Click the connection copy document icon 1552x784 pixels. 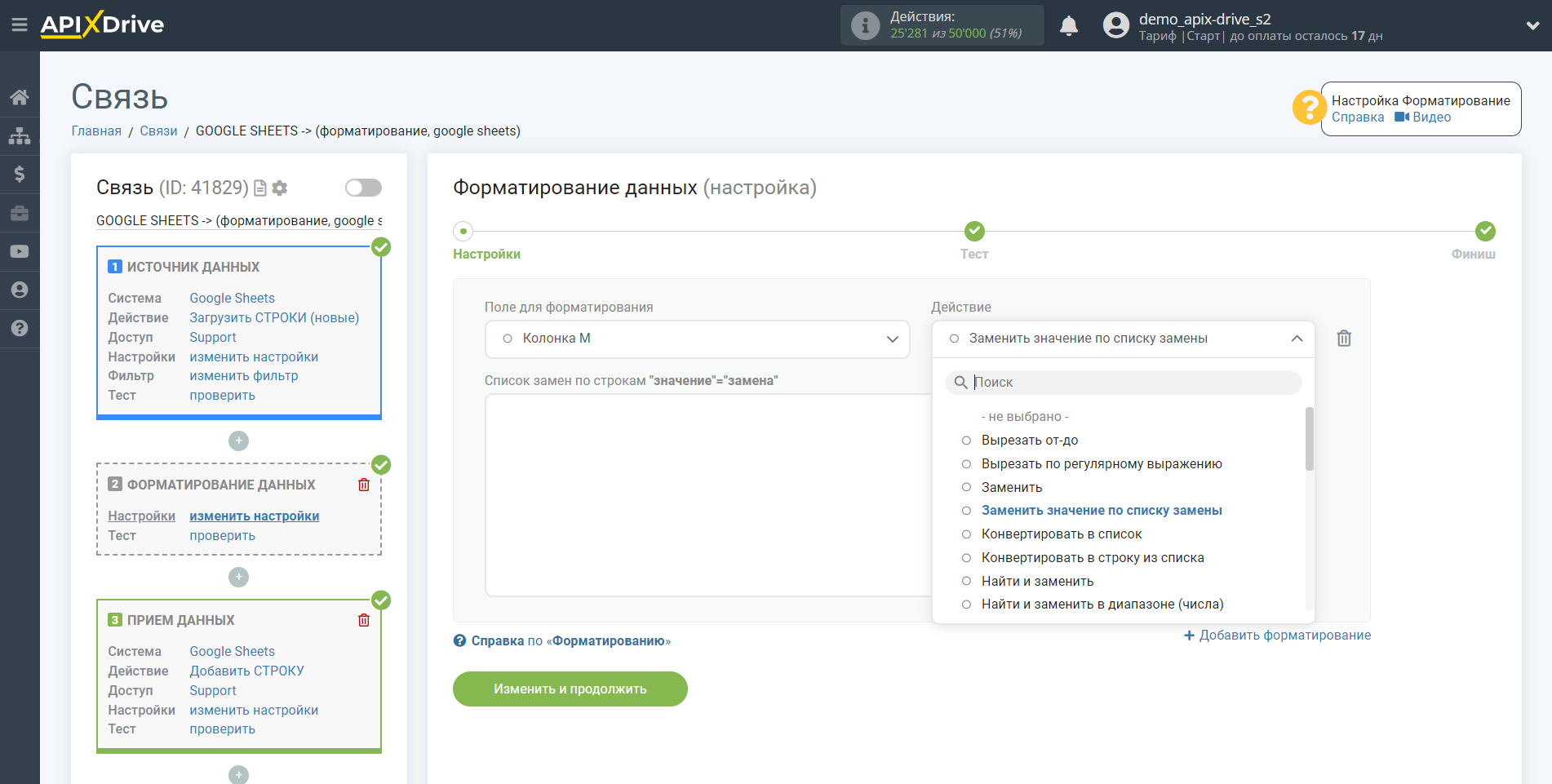click(x=260, y=188)
